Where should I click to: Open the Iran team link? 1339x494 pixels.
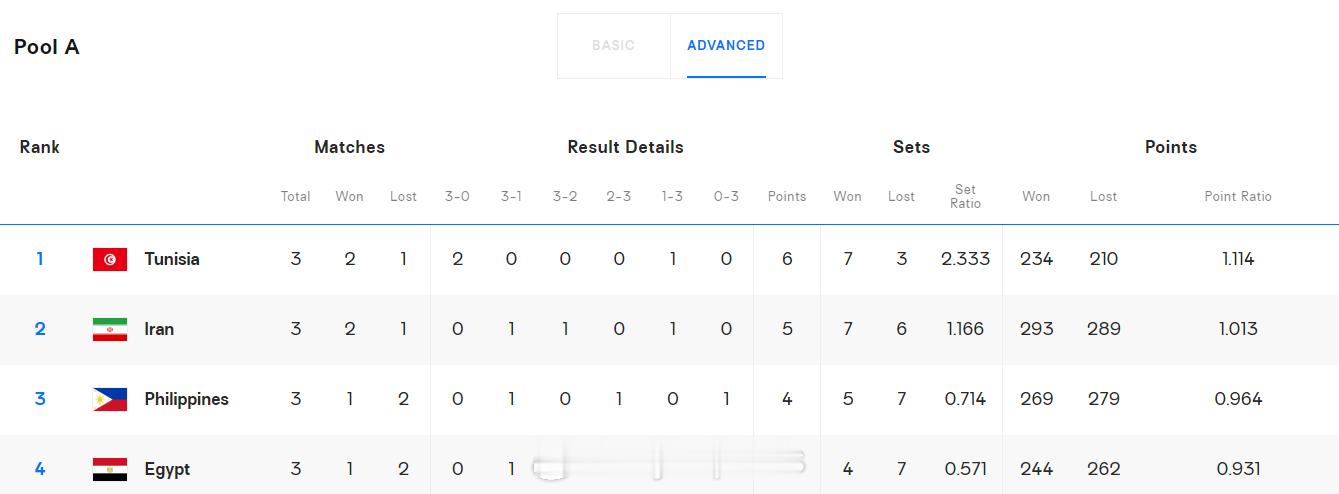pos(159,329)
